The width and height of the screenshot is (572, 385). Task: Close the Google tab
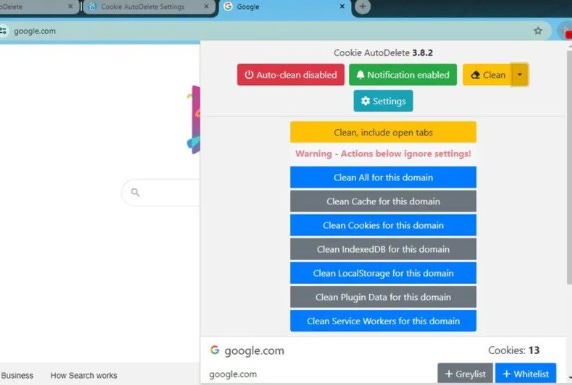coord(342,7)
